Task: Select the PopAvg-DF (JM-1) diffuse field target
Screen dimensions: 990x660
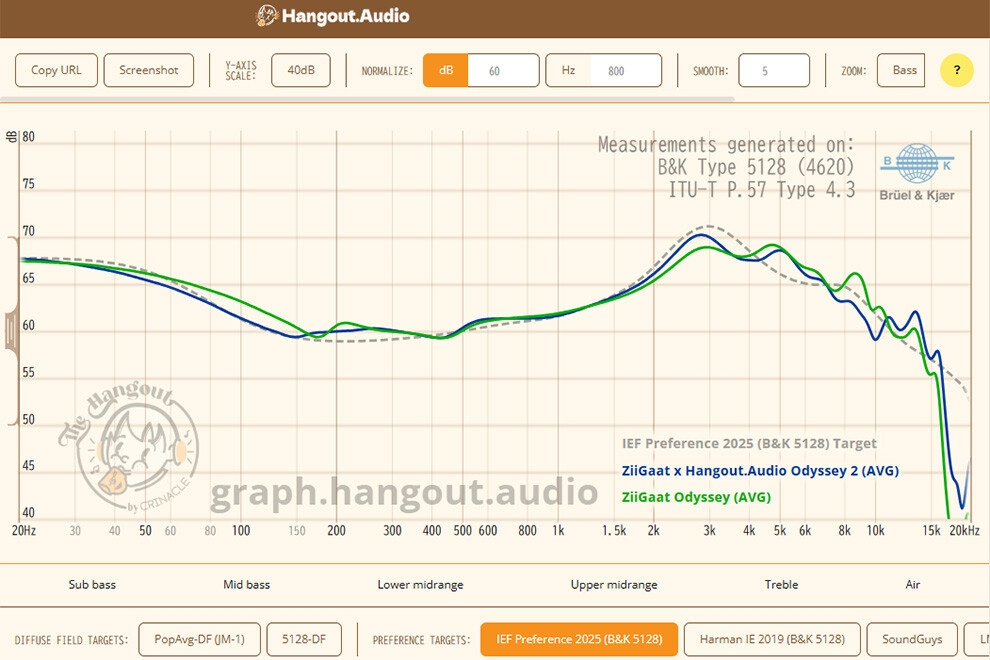Action: coord(199,639)
